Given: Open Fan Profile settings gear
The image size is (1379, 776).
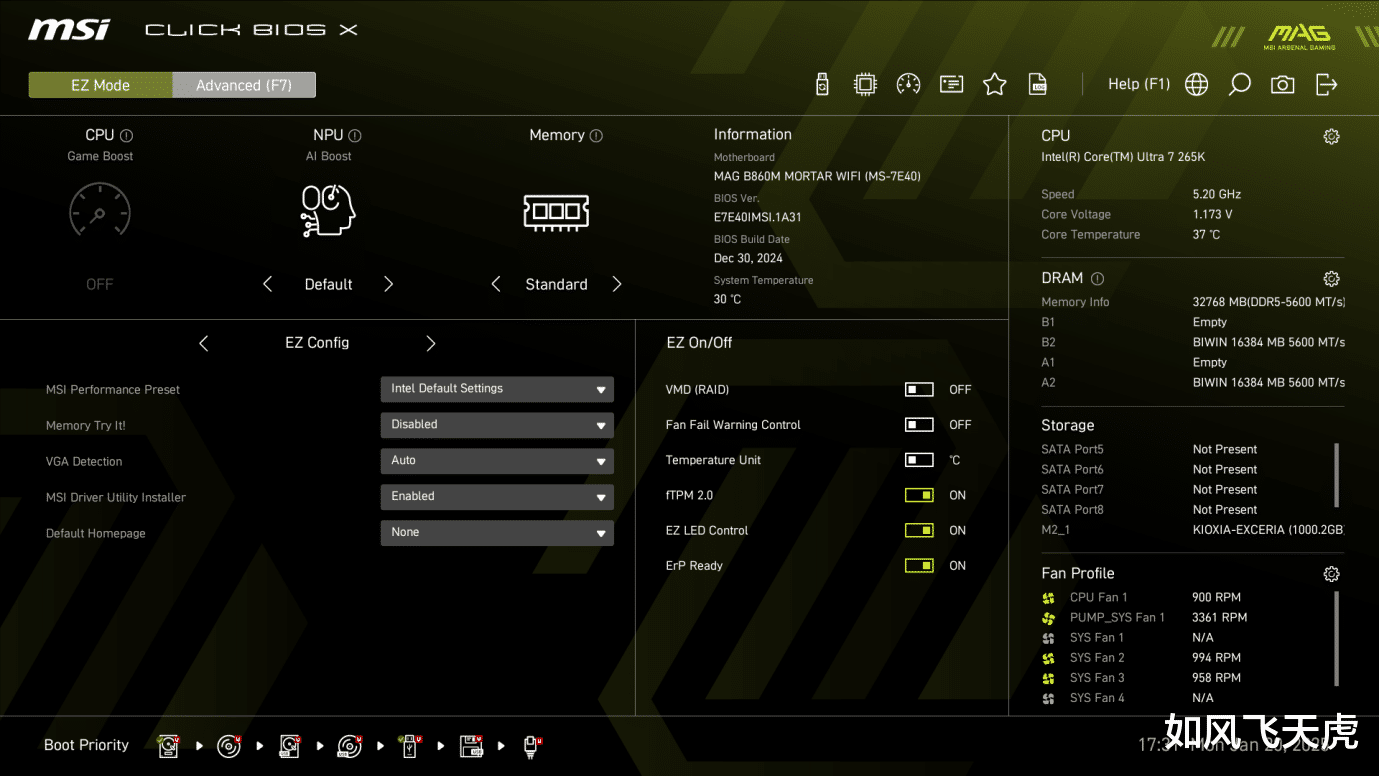Looking at the screenshot, I should (x=1331, y=574).
